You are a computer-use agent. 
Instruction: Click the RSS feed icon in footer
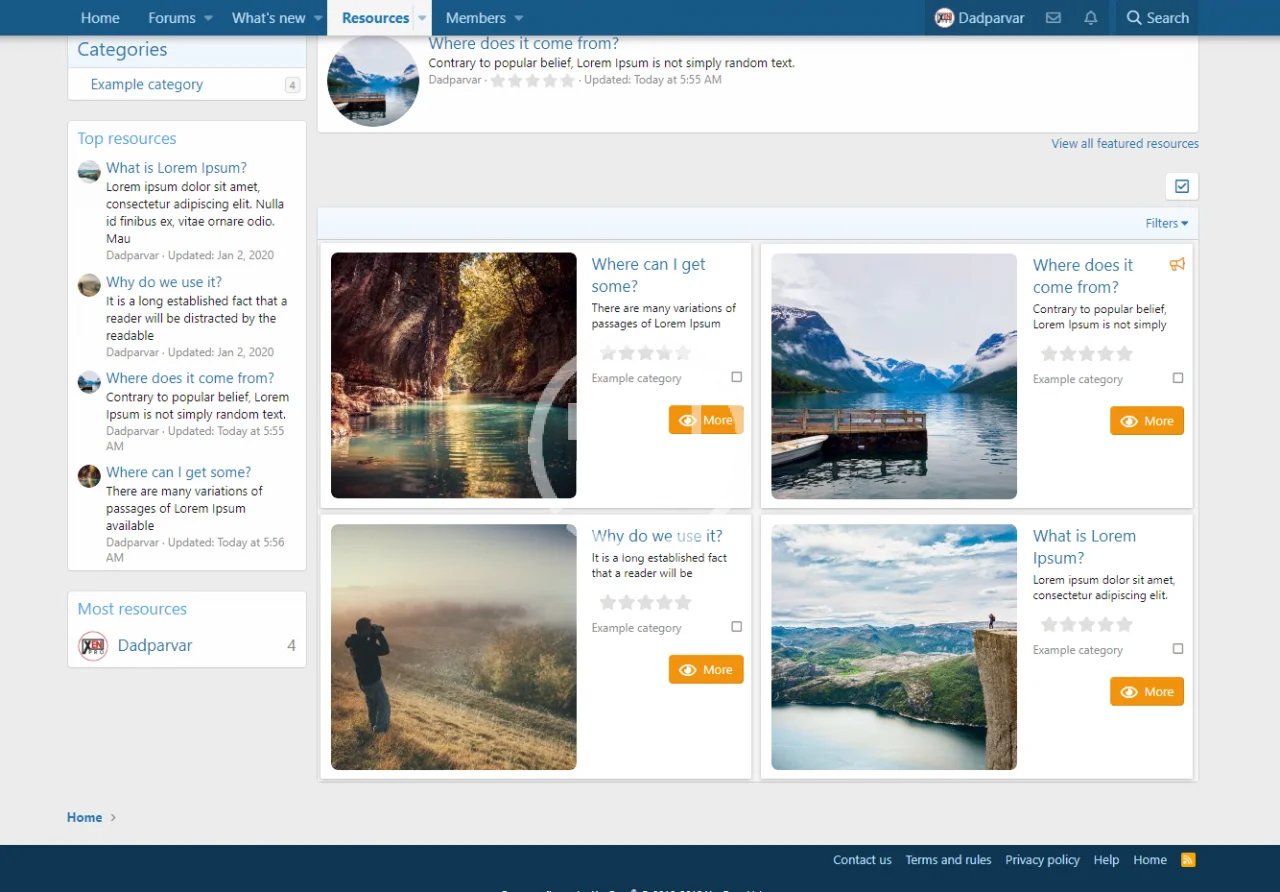click(1188, 860)
